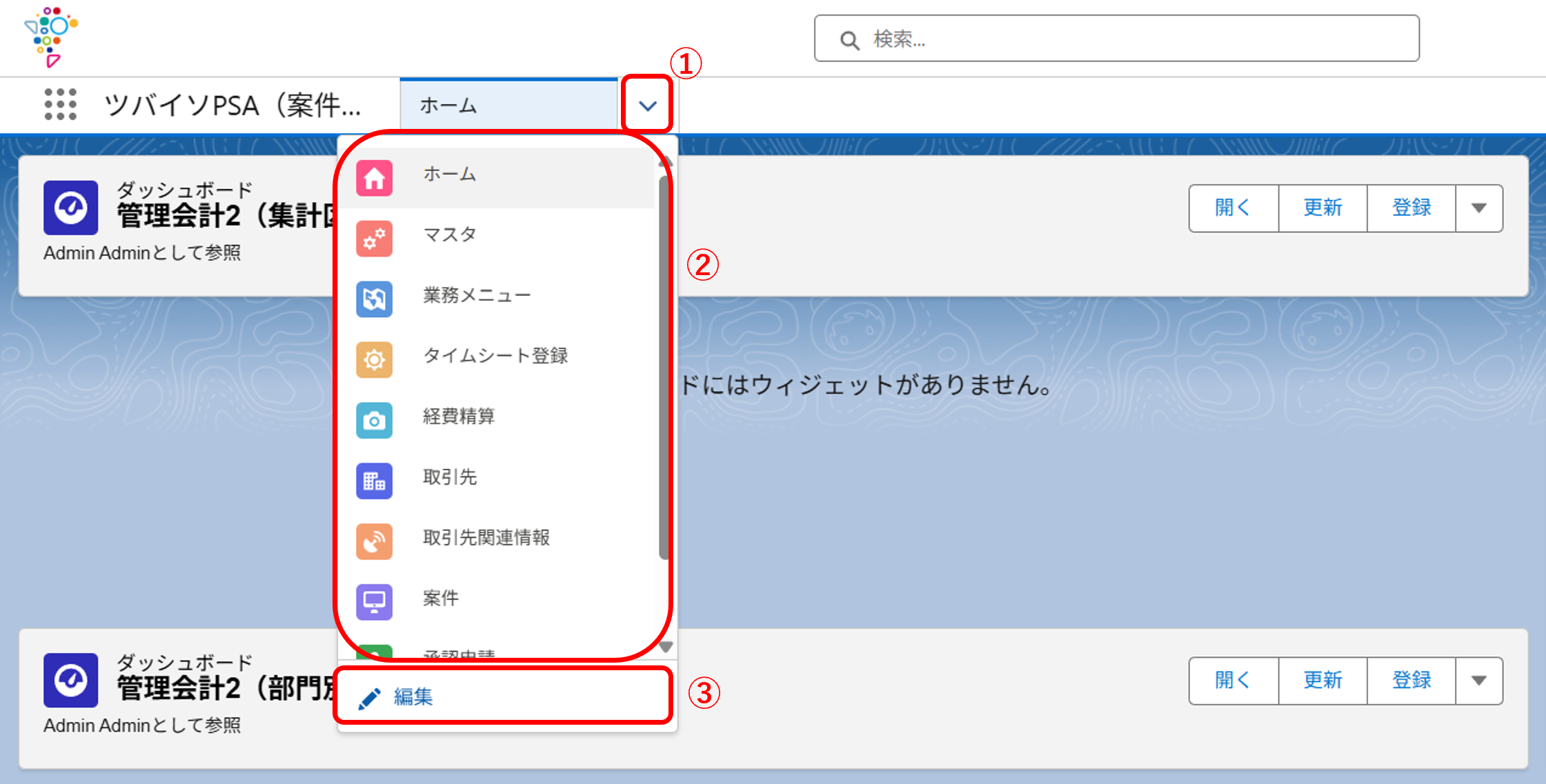Click 開く on the first dashboard
Image resolution: width=1546 pixels, height=784 pixels.
click(1233, 208)
